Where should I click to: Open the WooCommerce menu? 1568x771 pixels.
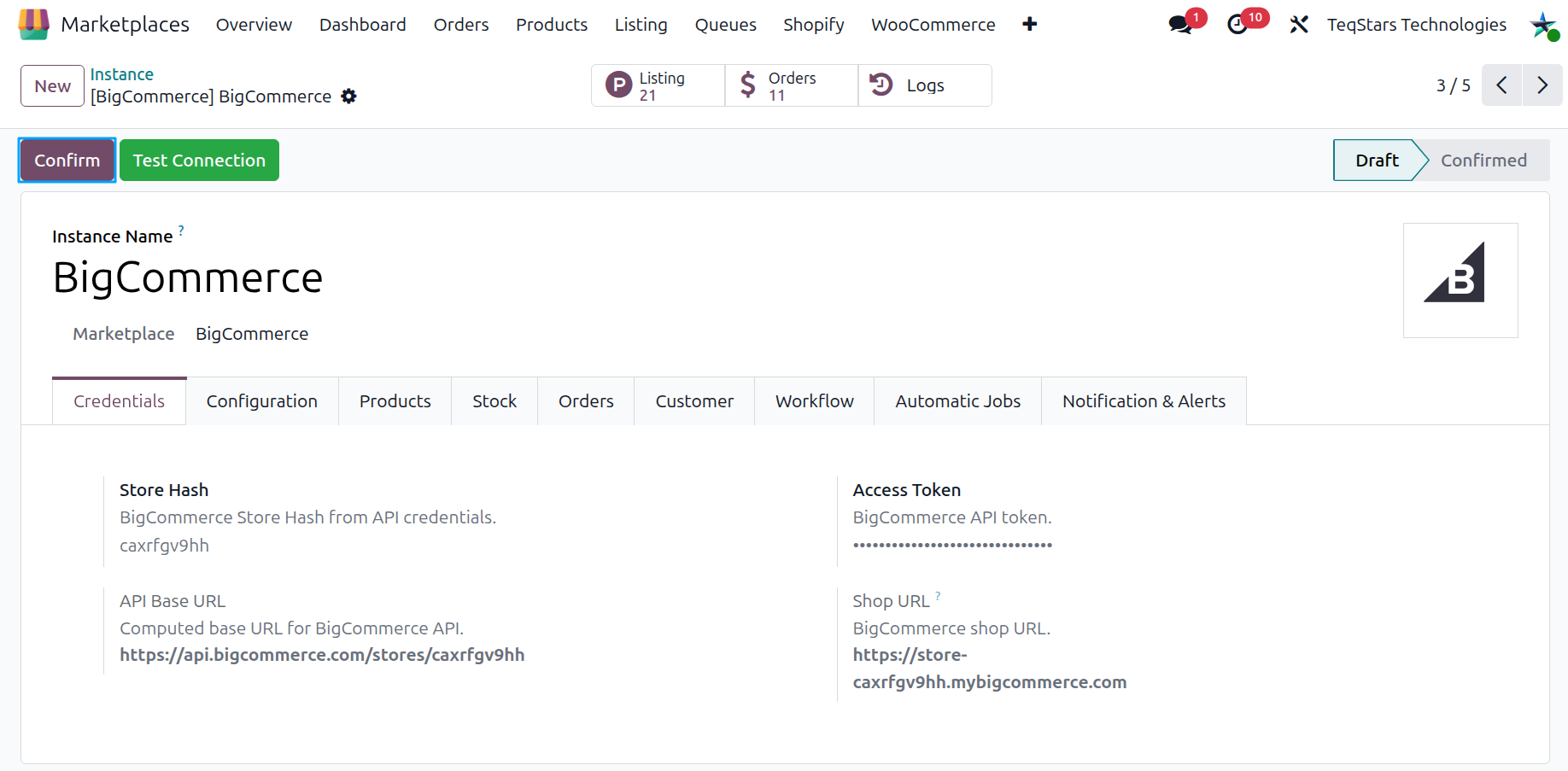(x=933, y=25)
